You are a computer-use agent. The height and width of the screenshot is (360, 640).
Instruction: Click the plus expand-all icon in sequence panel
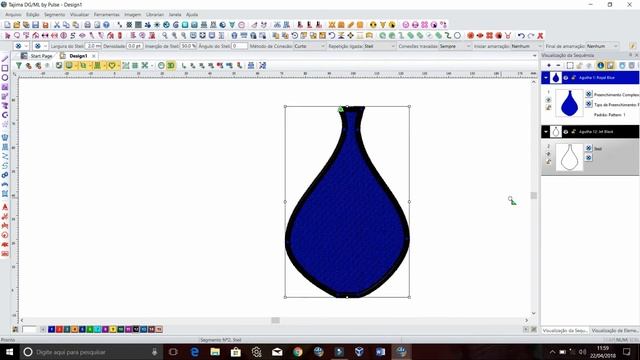(x=549, y=65)
